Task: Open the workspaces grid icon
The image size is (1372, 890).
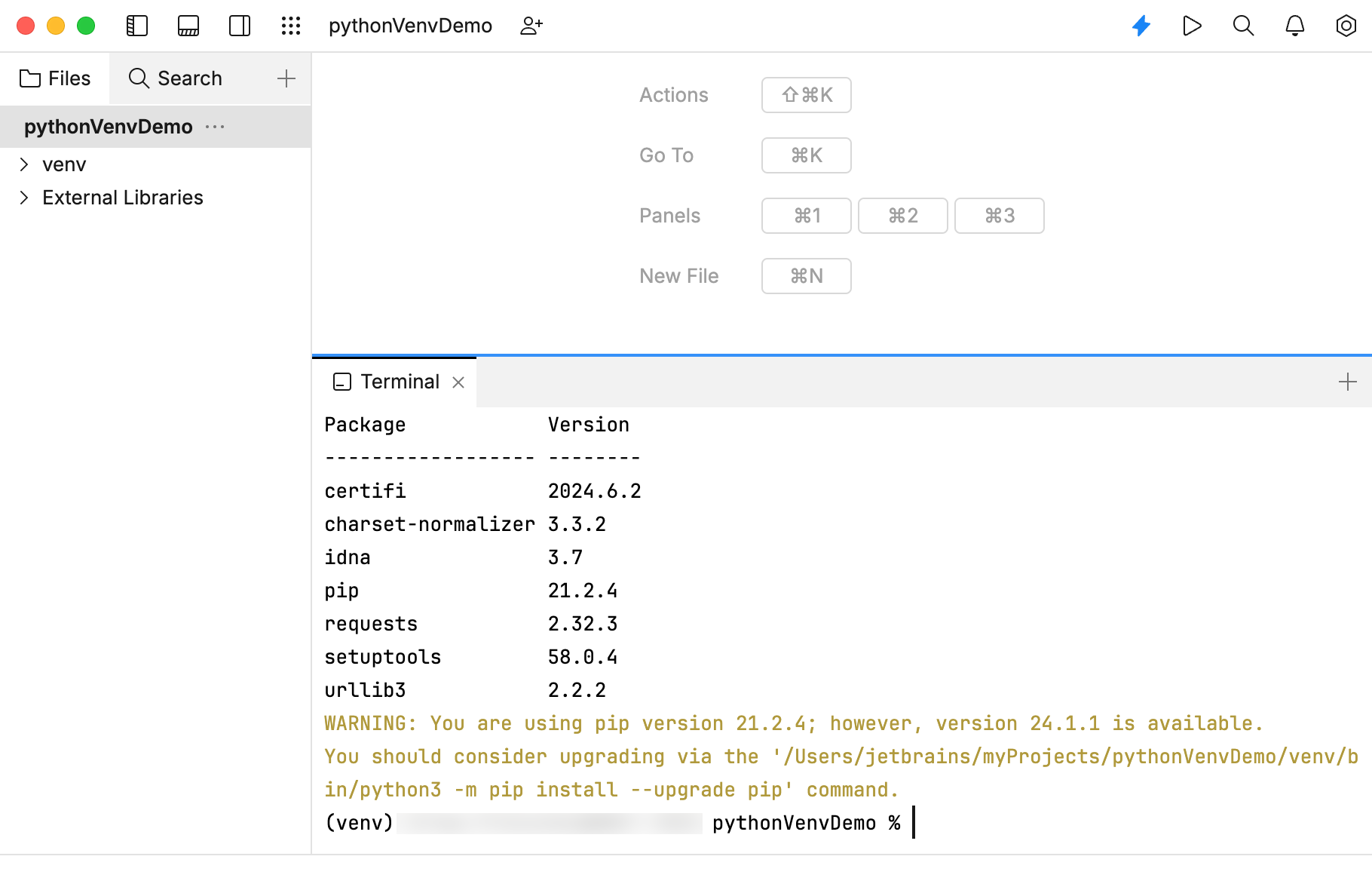Action: click(290, 25)
